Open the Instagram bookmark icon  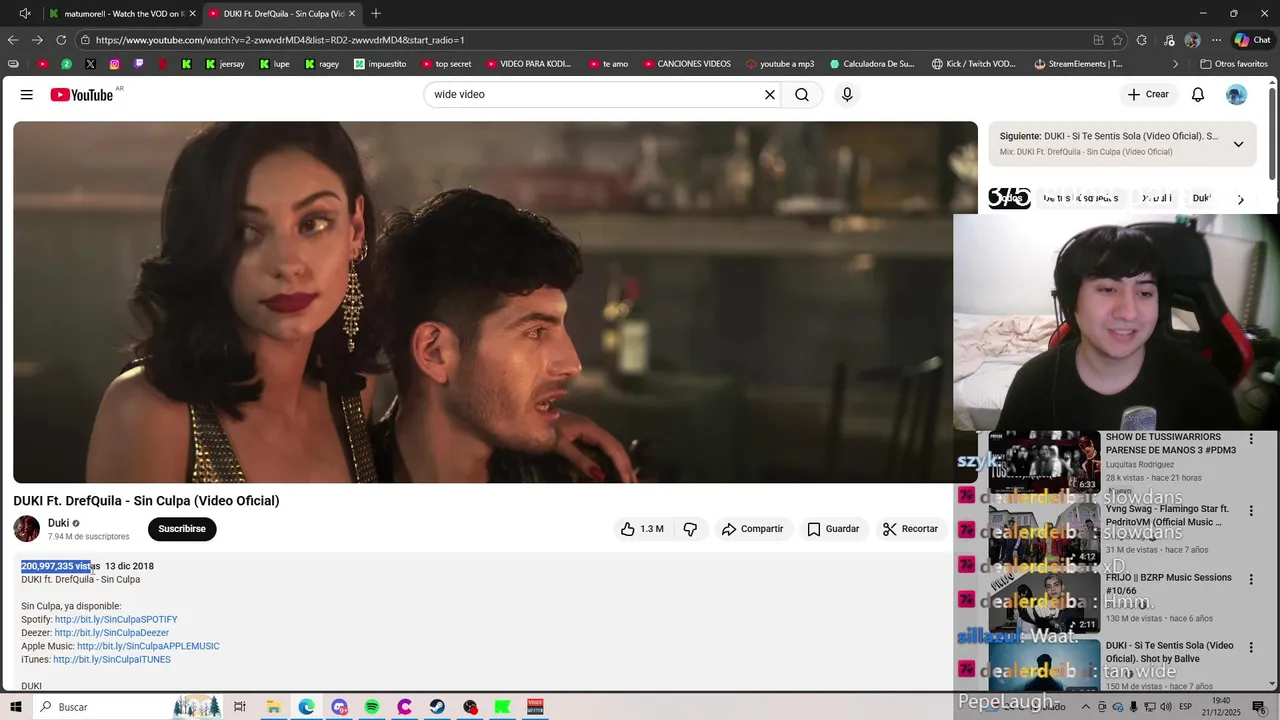[x=115, y=64]
